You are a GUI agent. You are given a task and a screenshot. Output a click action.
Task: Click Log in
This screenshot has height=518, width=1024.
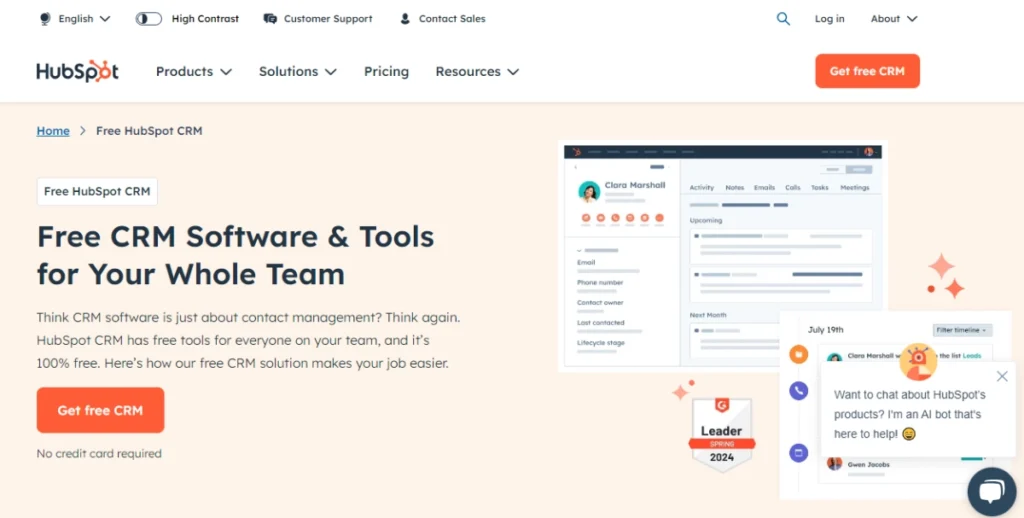pos(829,19)
